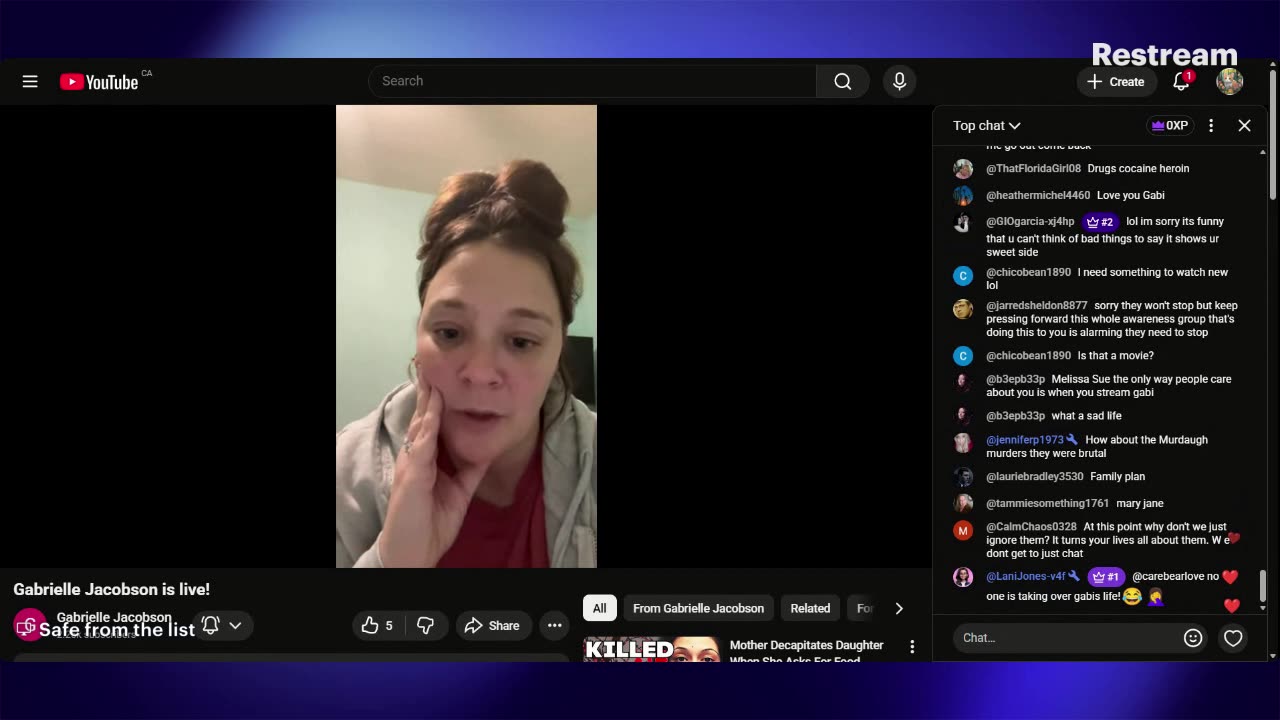The width and height of the screenshot is (1280, 720).
Task: Dislike the live stream video
Action: click(x=425, y=625)
